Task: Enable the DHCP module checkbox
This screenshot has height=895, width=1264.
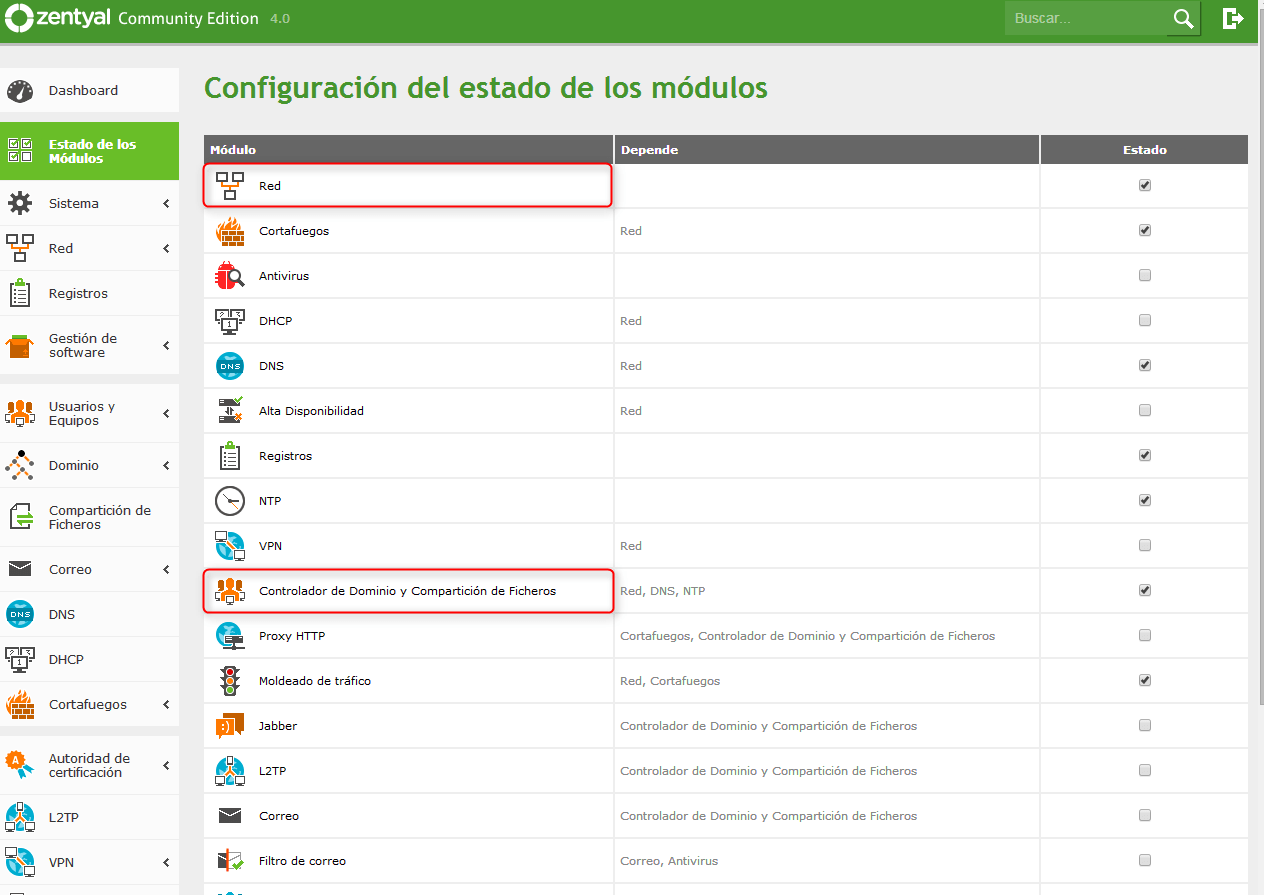Action: (x=1145, y=320)
